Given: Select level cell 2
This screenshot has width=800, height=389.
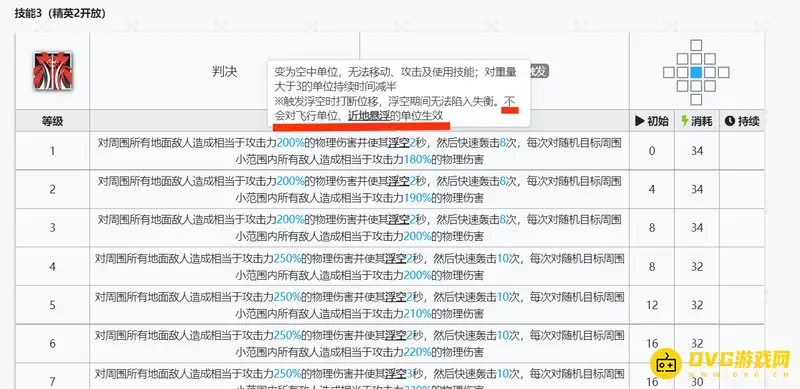Looking at the screenshot, I should click(x=53, y=189).
